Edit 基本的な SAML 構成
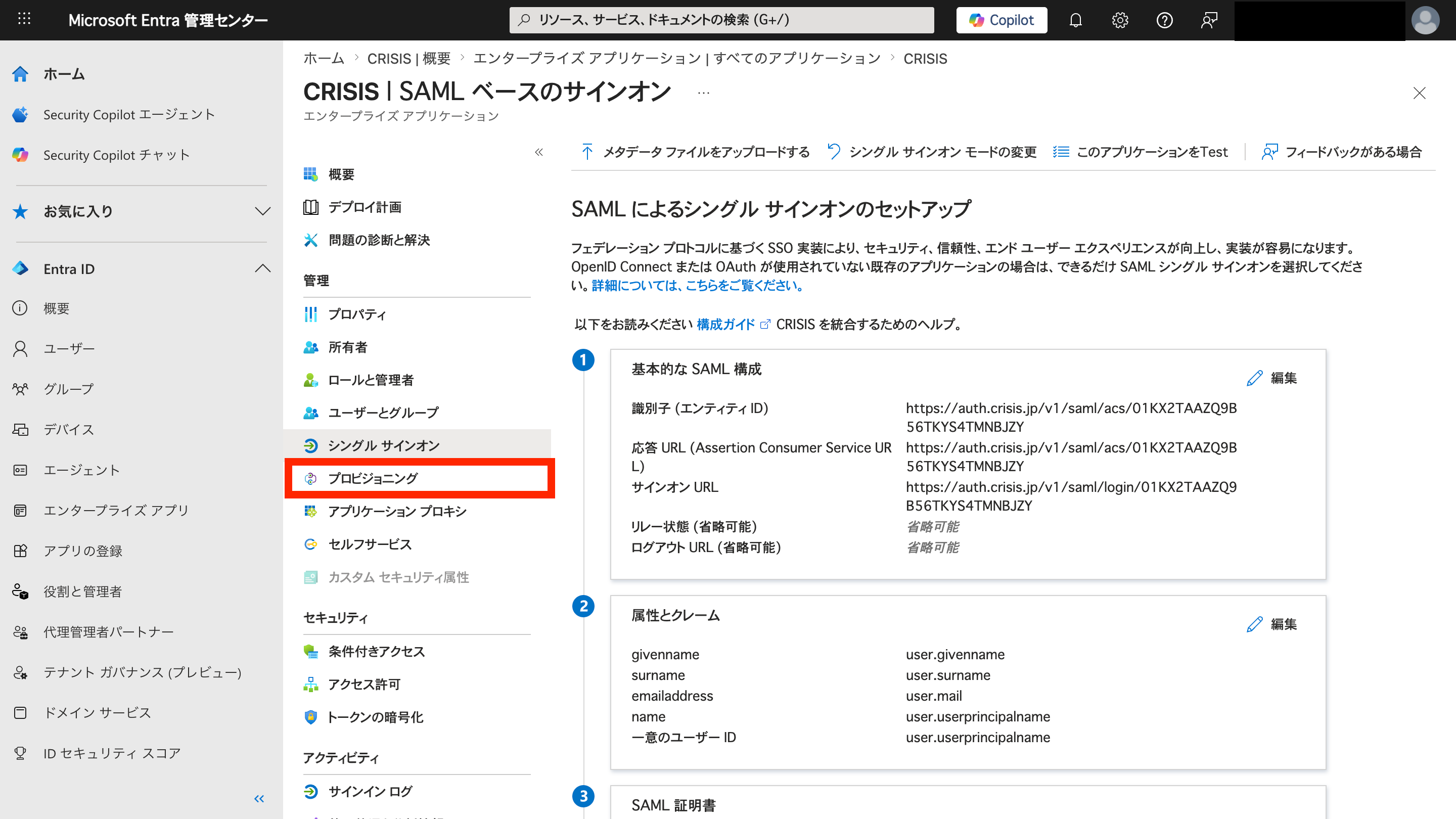Viewport: 1456px width, 819px height. click(1272, 378)
